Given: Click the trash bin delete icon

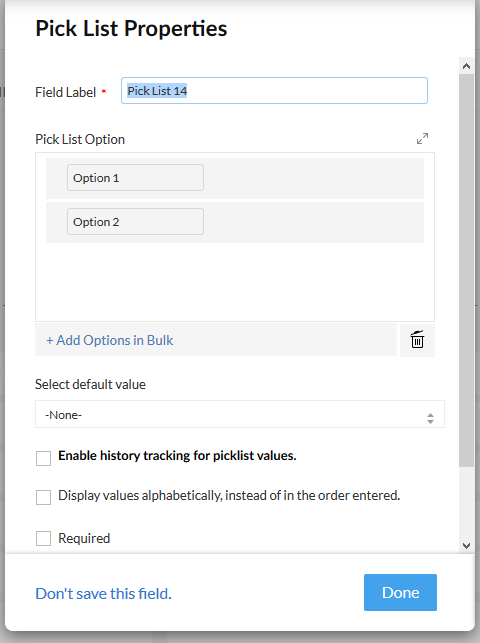Looking at the screenshot, I should tap(417, 340).
